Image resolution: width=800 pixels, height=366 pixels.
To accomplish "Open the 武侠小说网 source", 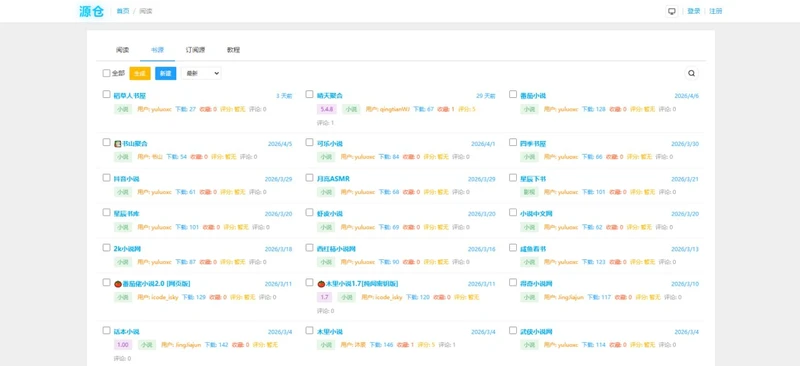I will (x=536, y=332).
